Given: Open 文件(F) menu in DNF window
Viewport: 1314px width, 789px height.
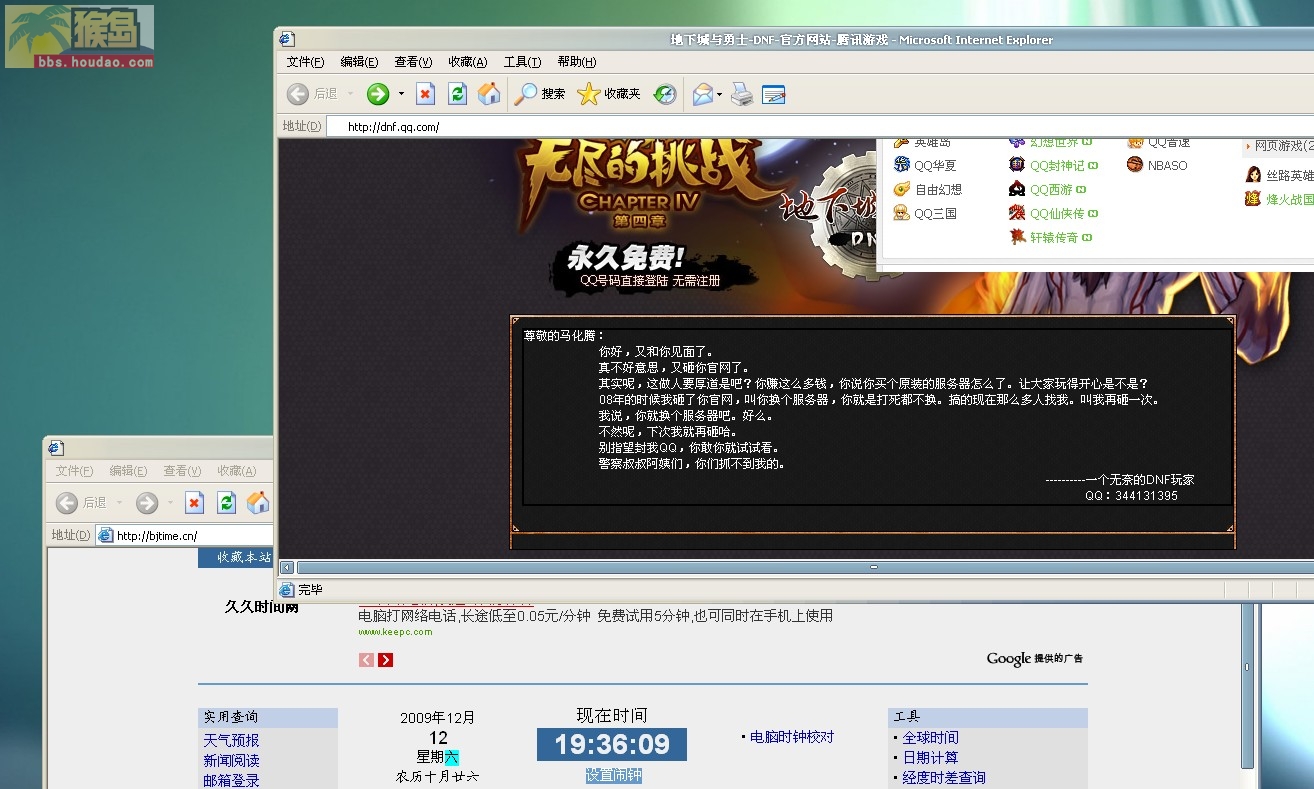Looking at the screenshot, I should (x=305, y=62).
